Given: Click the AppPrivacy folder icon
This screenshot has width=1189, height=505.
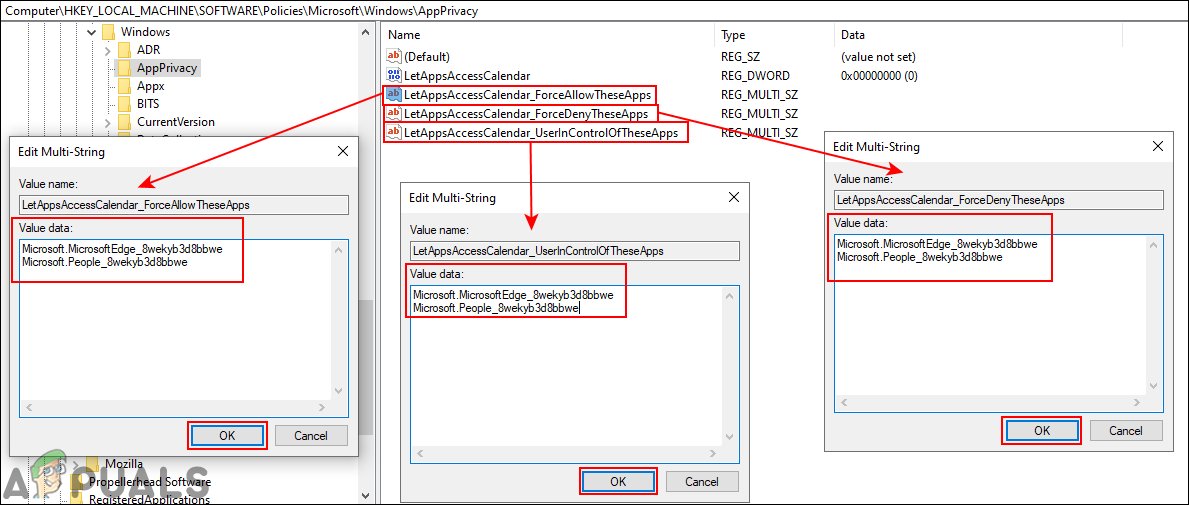Looking at the screenshot, I should 124,68.
